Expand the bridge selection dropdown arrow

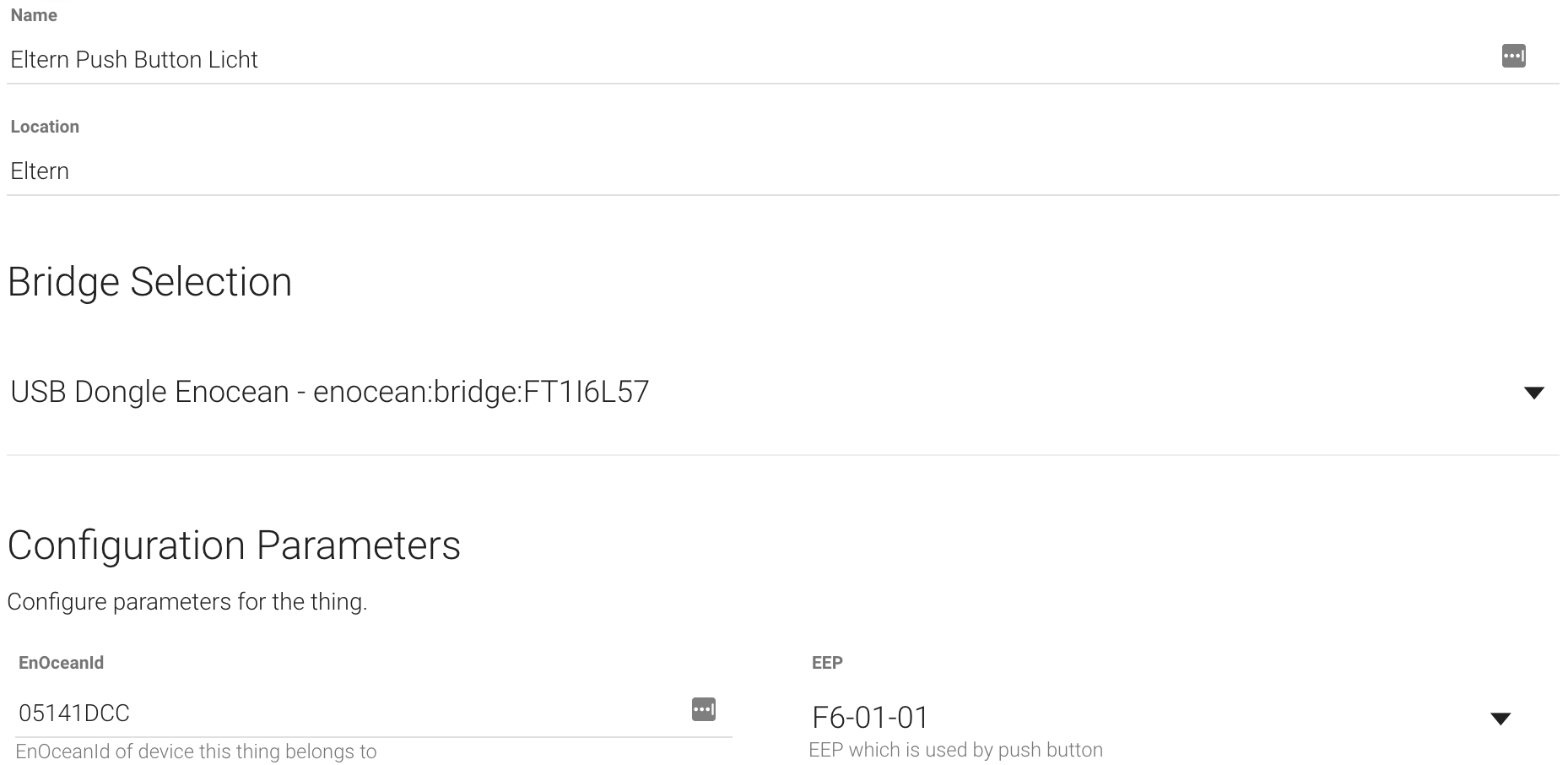[x=1533, y=393]
